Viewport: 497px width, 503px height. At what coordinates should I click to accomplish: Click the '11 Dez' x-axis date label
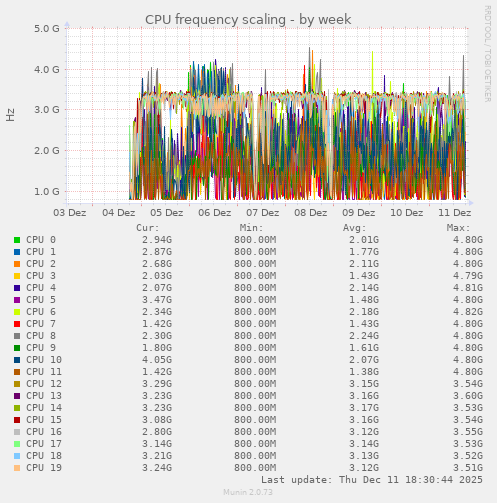click(455, 213)
